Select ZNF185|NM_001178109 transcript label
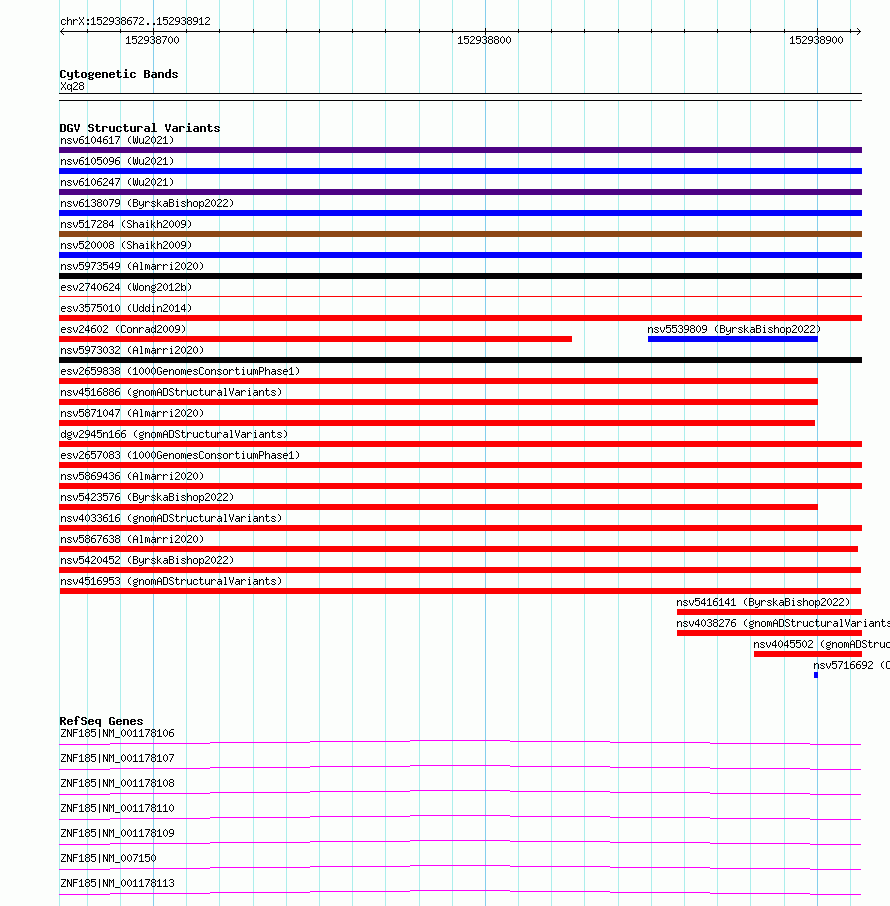The image size is (890, 906). [117, 833]
